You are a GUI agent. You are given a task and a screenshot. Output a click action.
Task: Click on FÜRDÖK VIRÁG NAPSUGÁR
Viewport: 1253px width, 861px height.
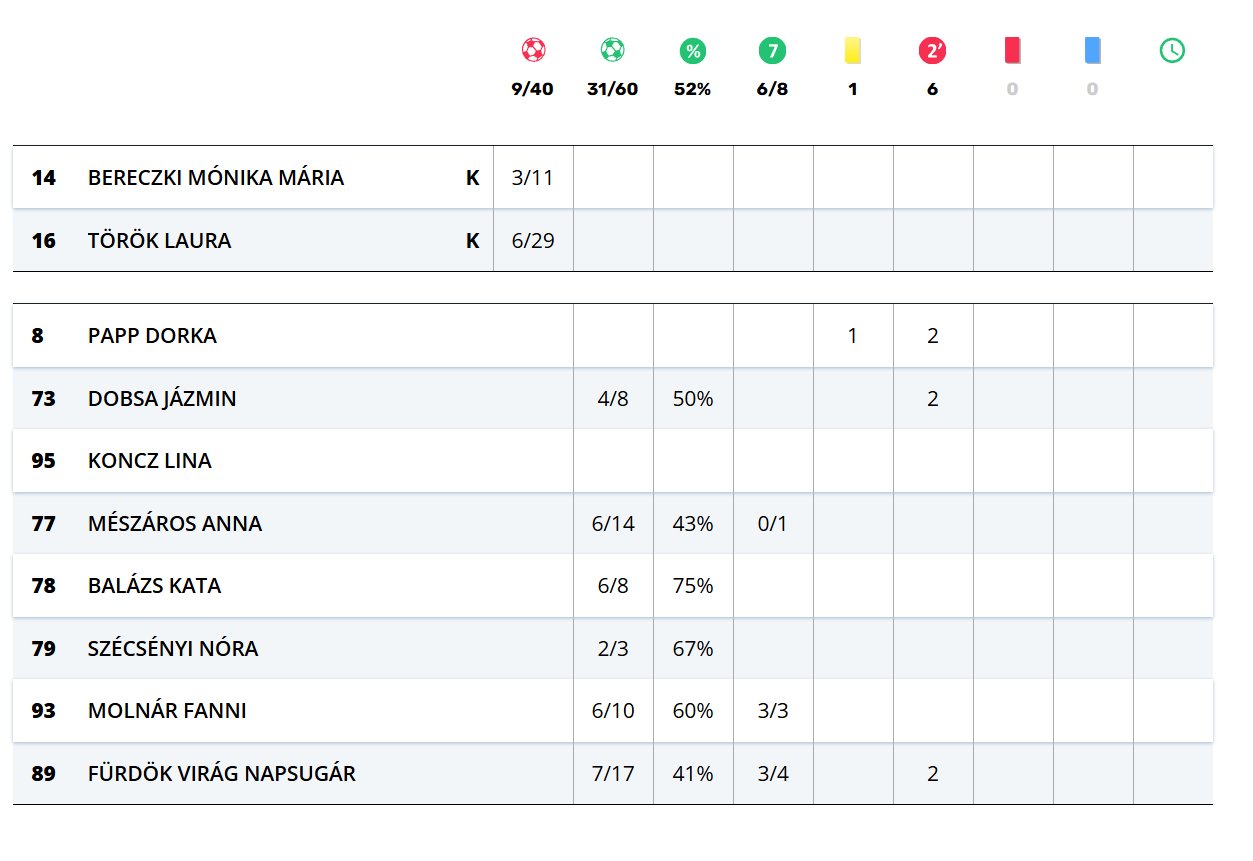(x=222, y=774)
